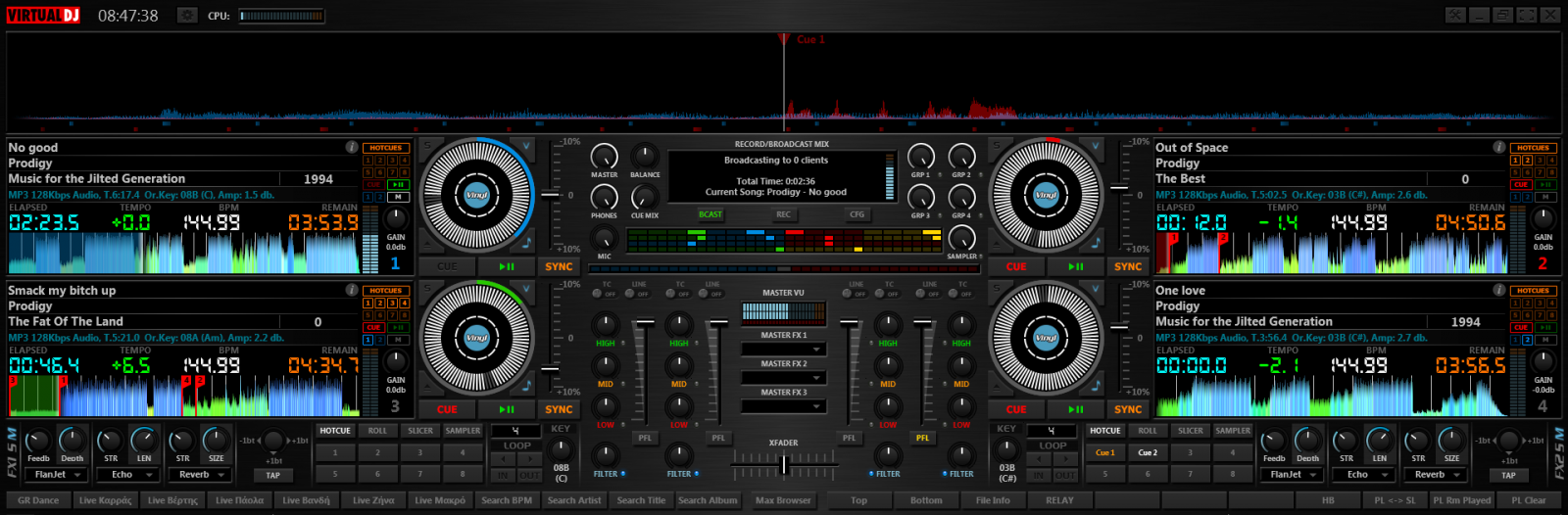1568x515 pixels.
Task: Click the SAMPLER volume knob
Action: tap(962, 238)
